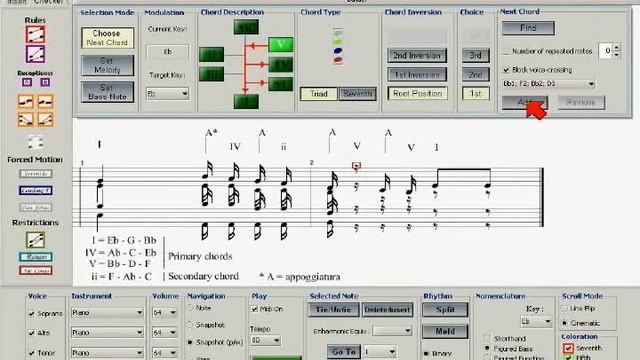
Task: Select the bottom right green chord box
Action: (x=281, y=84)
